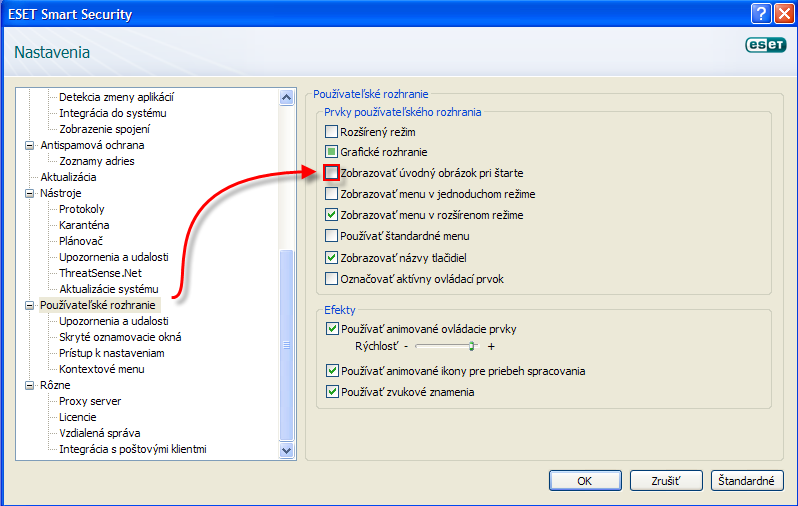798x506 pixels.
Task: Check Zobrazovať úvodný obrázok pri štarte
Action: click(331, 173)
